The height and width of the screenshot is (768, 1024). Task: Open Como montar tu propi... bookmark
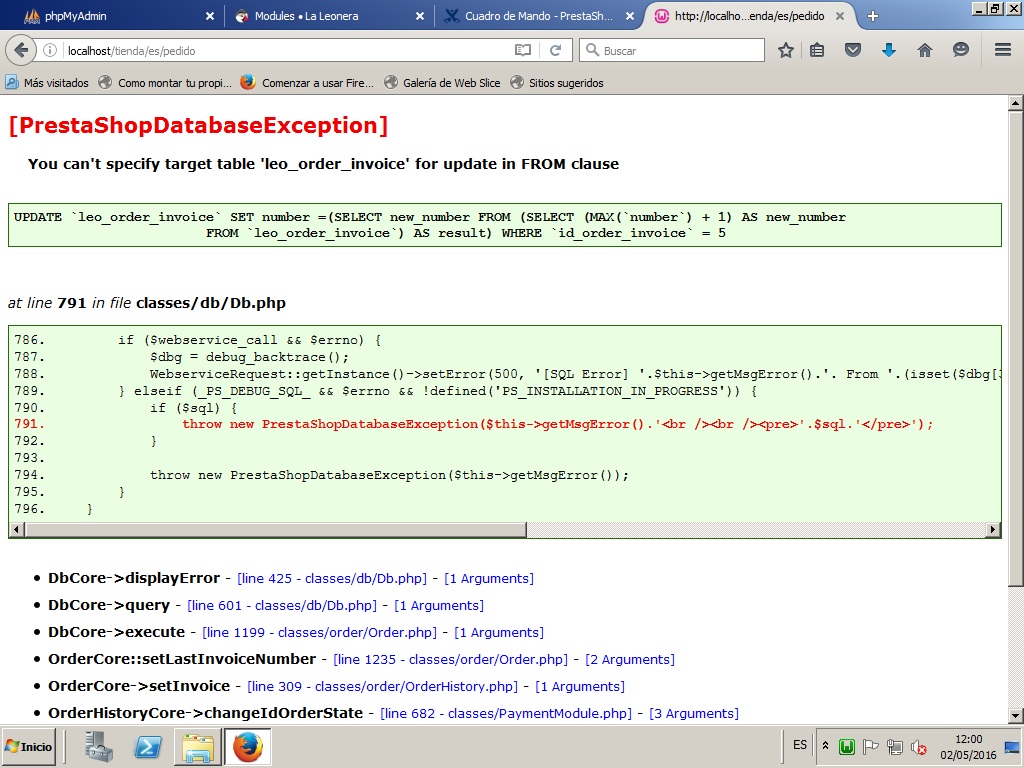click(165, 83)
